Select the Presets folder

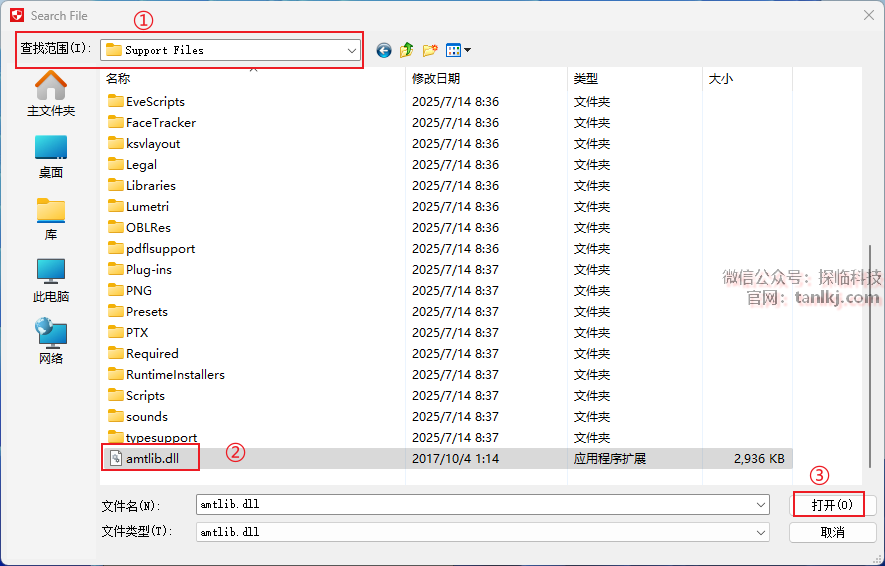(x=147, y=311)
